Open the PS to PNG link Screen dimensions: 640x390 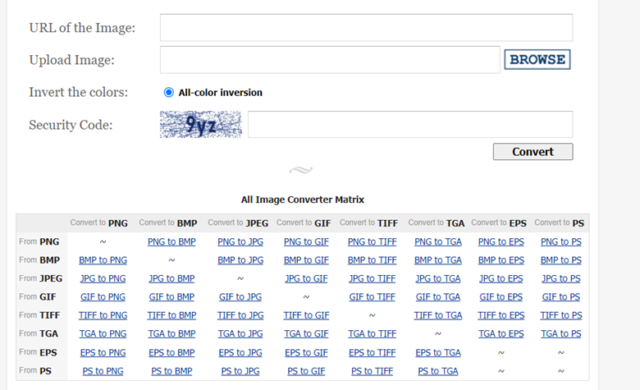[103, 371]
